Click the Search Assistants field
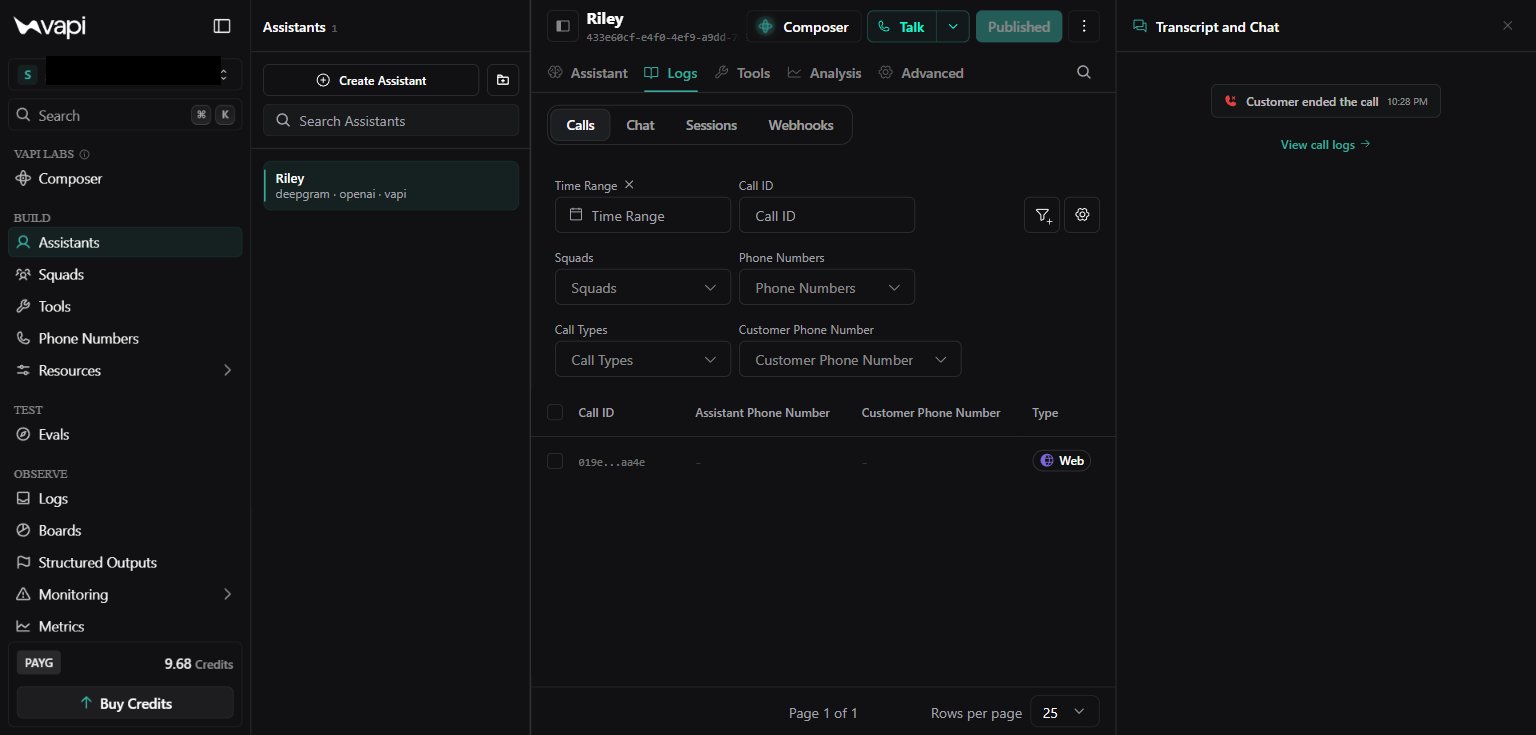Viewport: 1536px width, 735px height. point(391,120)
